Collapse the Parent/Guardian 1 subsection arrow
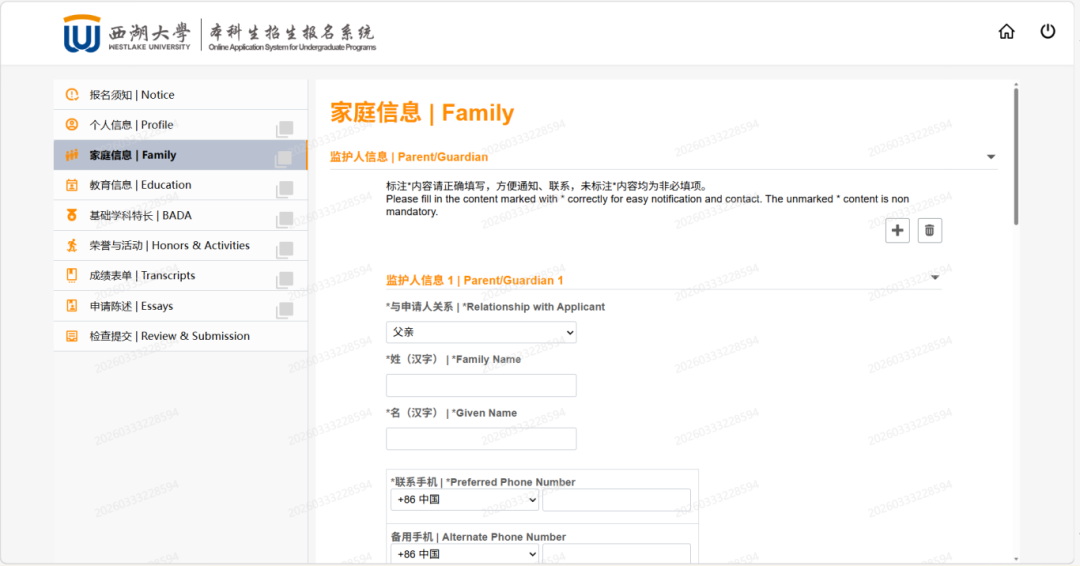Image resolution: width=1080 pixels, height=566 pixels. click(935, 277)
